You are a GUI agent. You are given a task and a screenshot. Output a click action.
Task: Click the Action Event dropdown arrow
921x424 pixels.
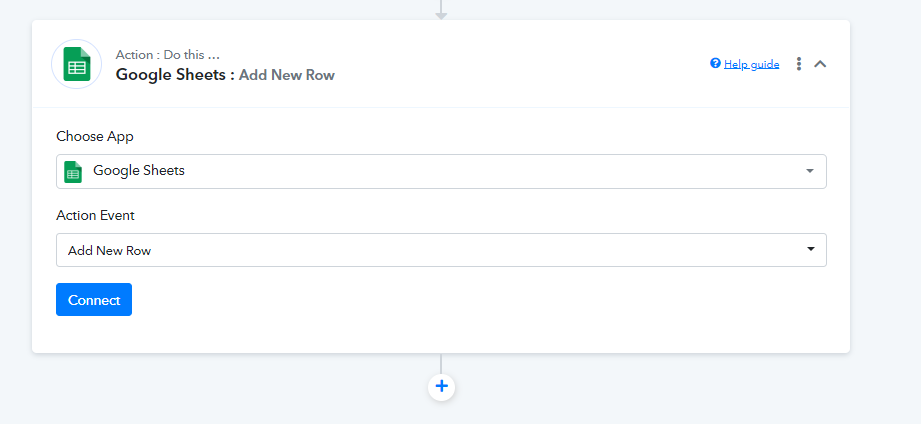point(811,249)
